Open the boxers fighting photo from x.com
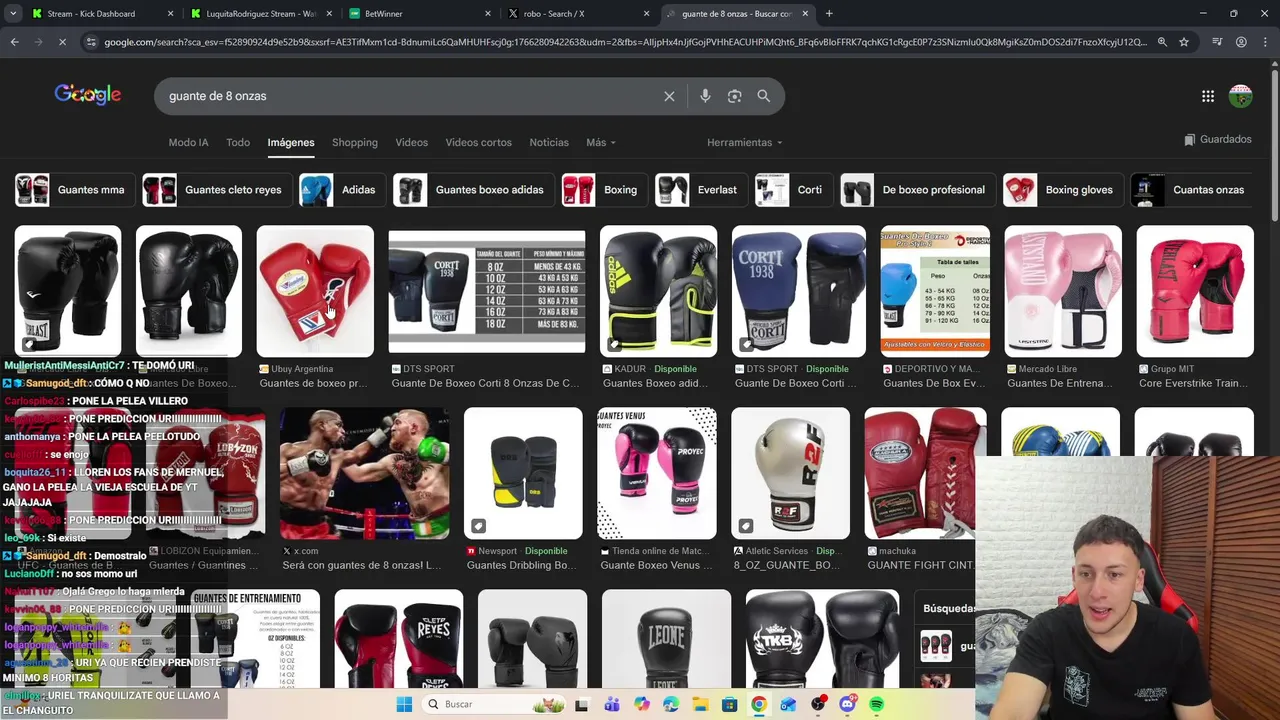Viewport: 1280px width, 720px height. pos(365,473)
